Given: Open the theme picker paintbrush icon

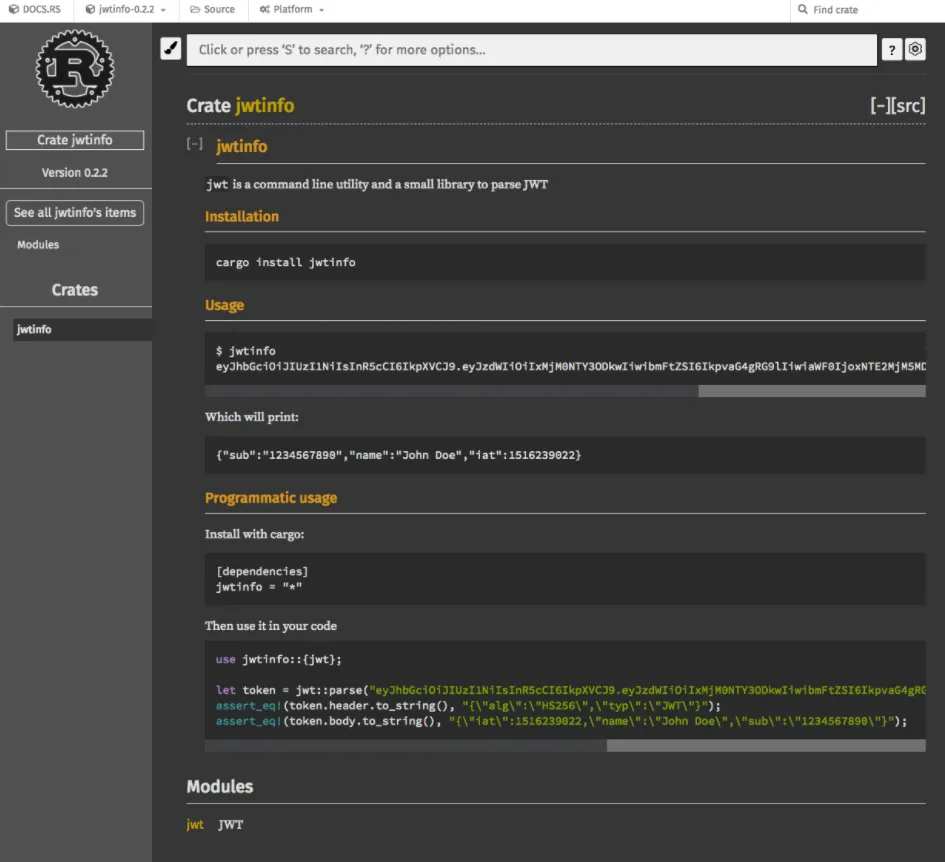Looking at the screenshot, I should pyautogui.click(x=170, y=48).
